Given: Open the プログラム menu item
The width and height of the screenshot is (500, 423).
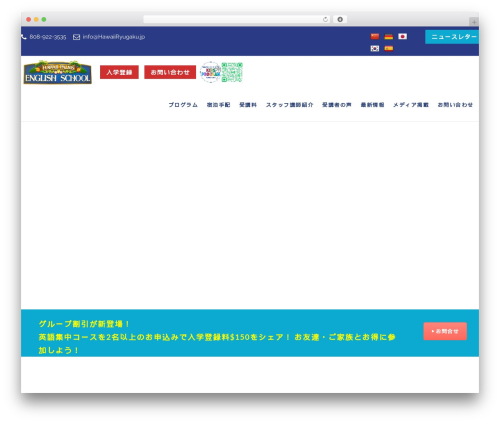Looking at the screenshot, I should (183, 105).
